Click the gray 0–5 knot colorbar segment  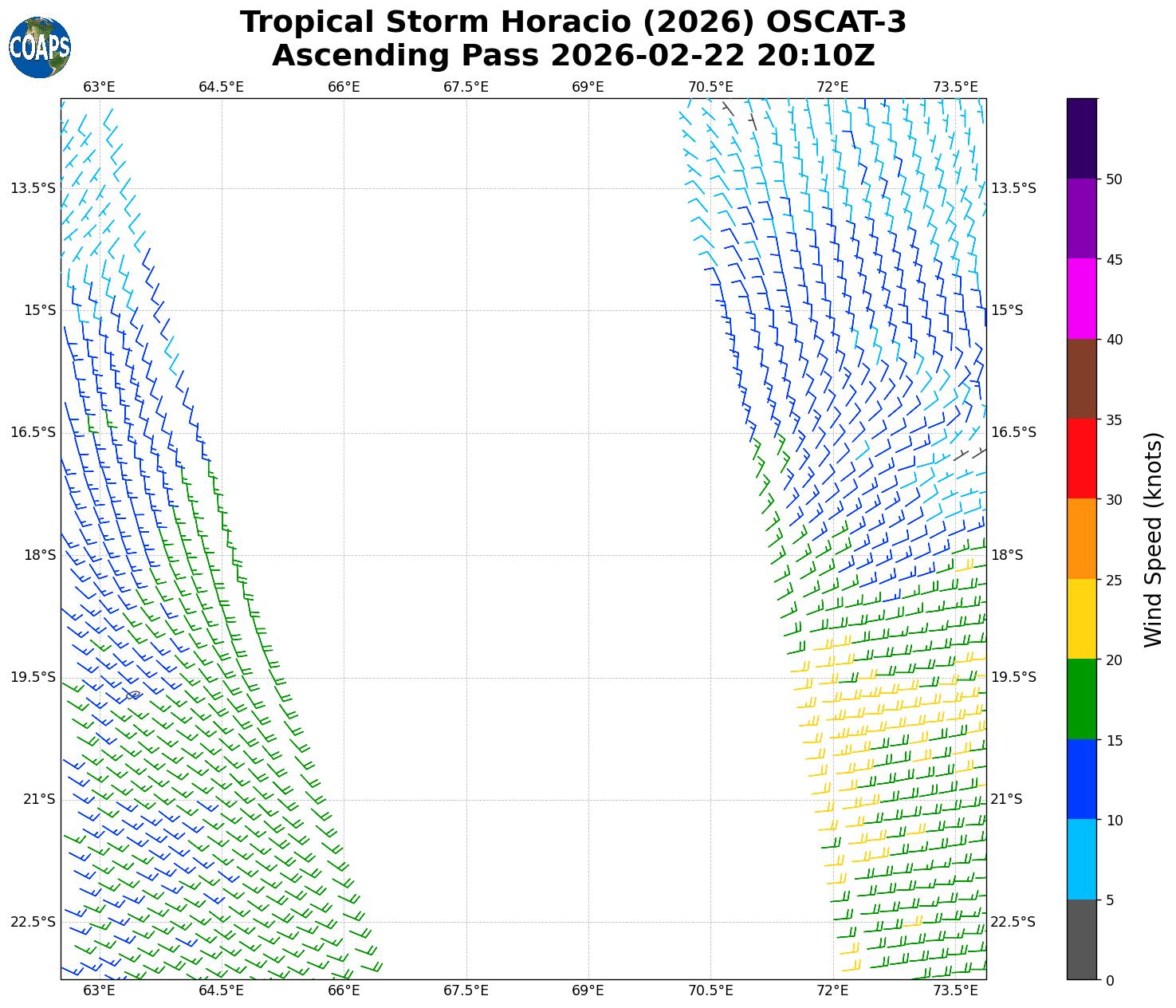(1082, 939)
